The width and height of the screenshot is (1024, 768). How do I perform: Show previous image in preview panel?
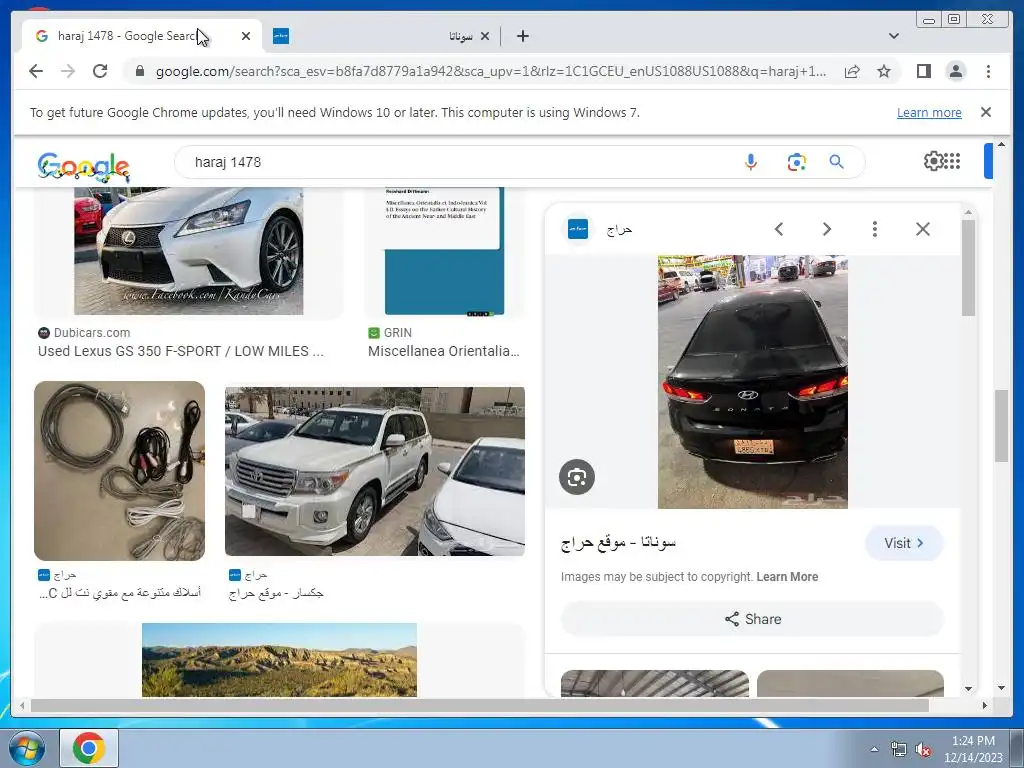click(x=778, y=229)
